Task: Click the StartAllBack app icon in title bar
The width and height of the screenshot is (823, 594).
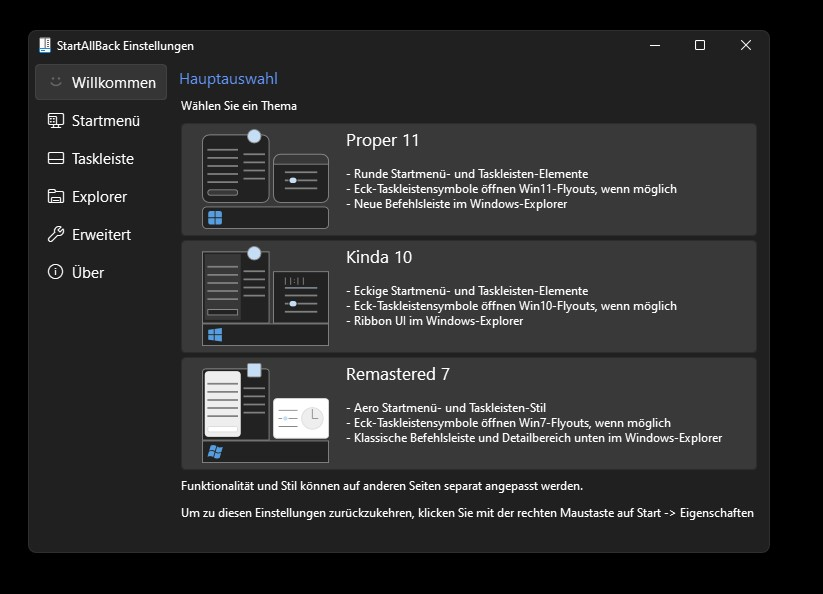Action: click(x=45, y=46)
